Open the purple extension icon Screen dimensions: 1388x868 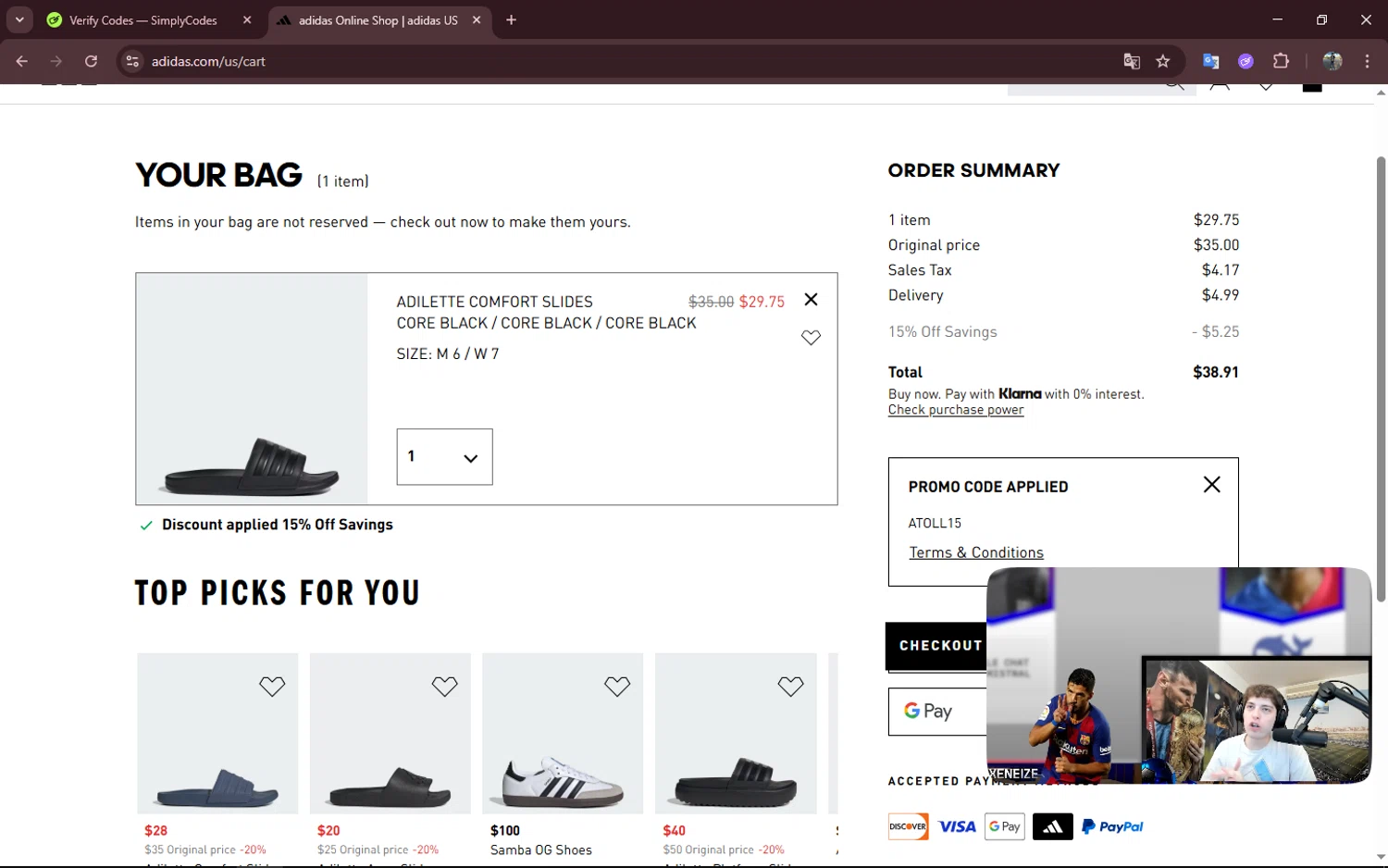click(1245, 61)
